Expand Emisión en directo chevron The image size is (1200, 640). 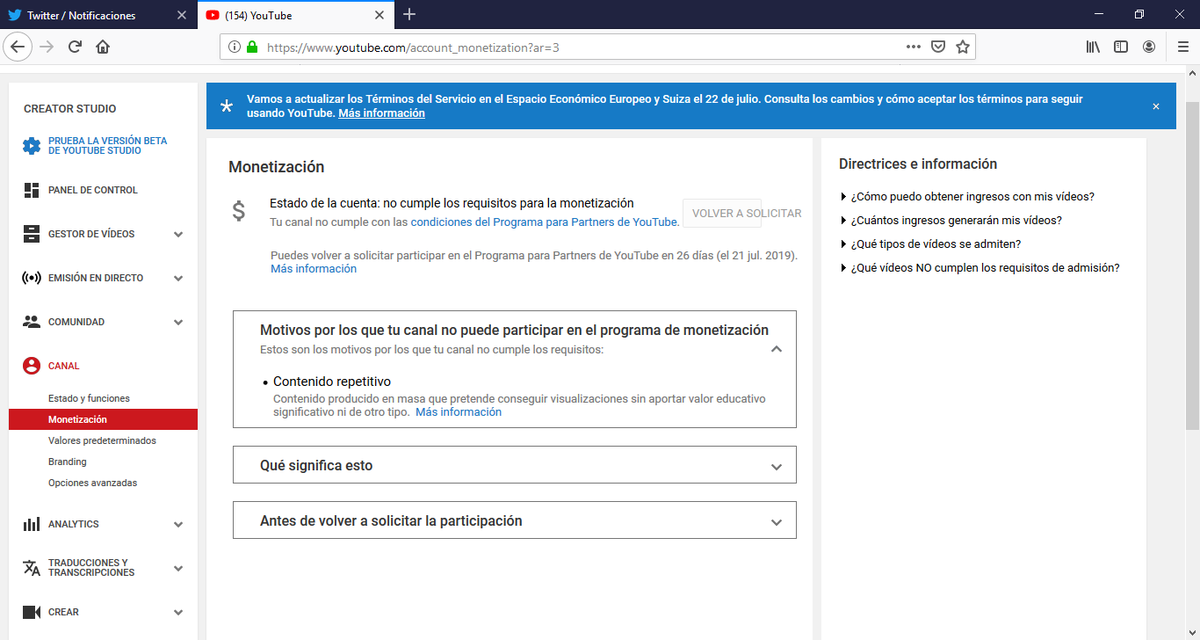pyautogui.click(x=178, y=278)
